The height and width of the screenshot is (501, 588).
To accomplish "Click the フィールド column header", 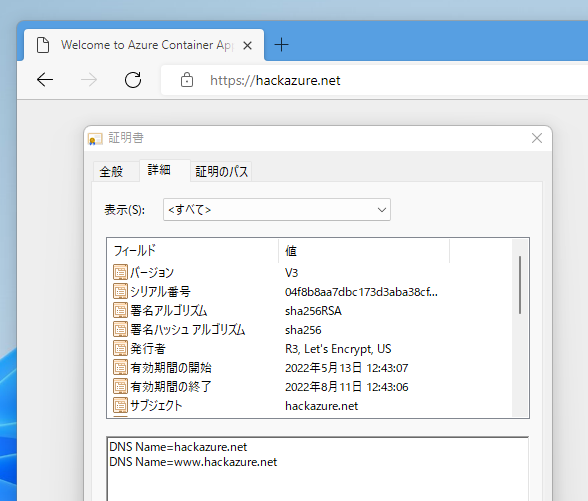I will 193,250.
